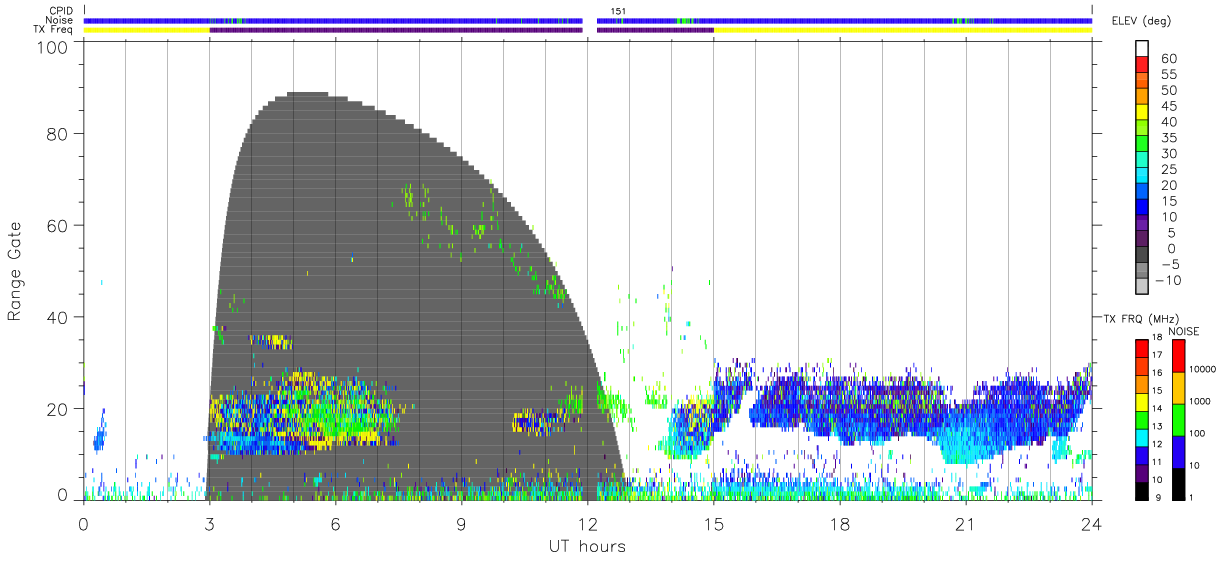Click the 21 tick label on UT hours axis
The width and height of the screenshot is (1228, 567).
[x=965, y=523]
